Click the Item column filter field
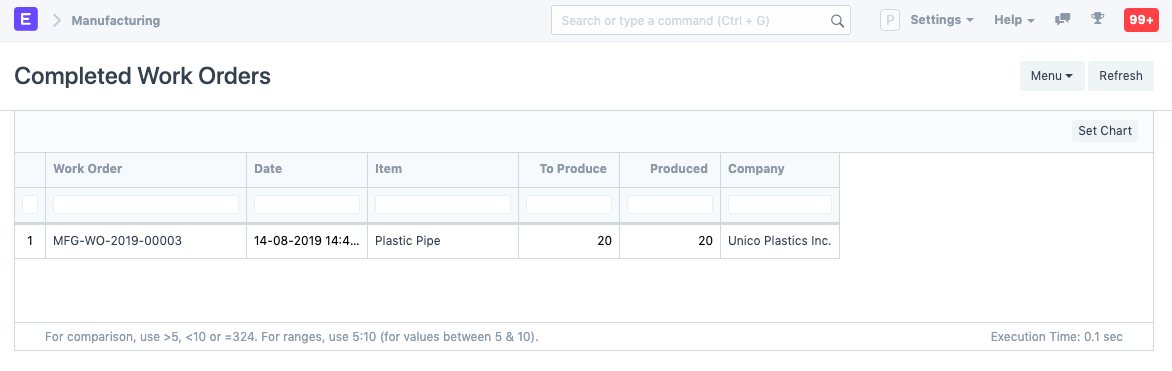 (442, 204)
